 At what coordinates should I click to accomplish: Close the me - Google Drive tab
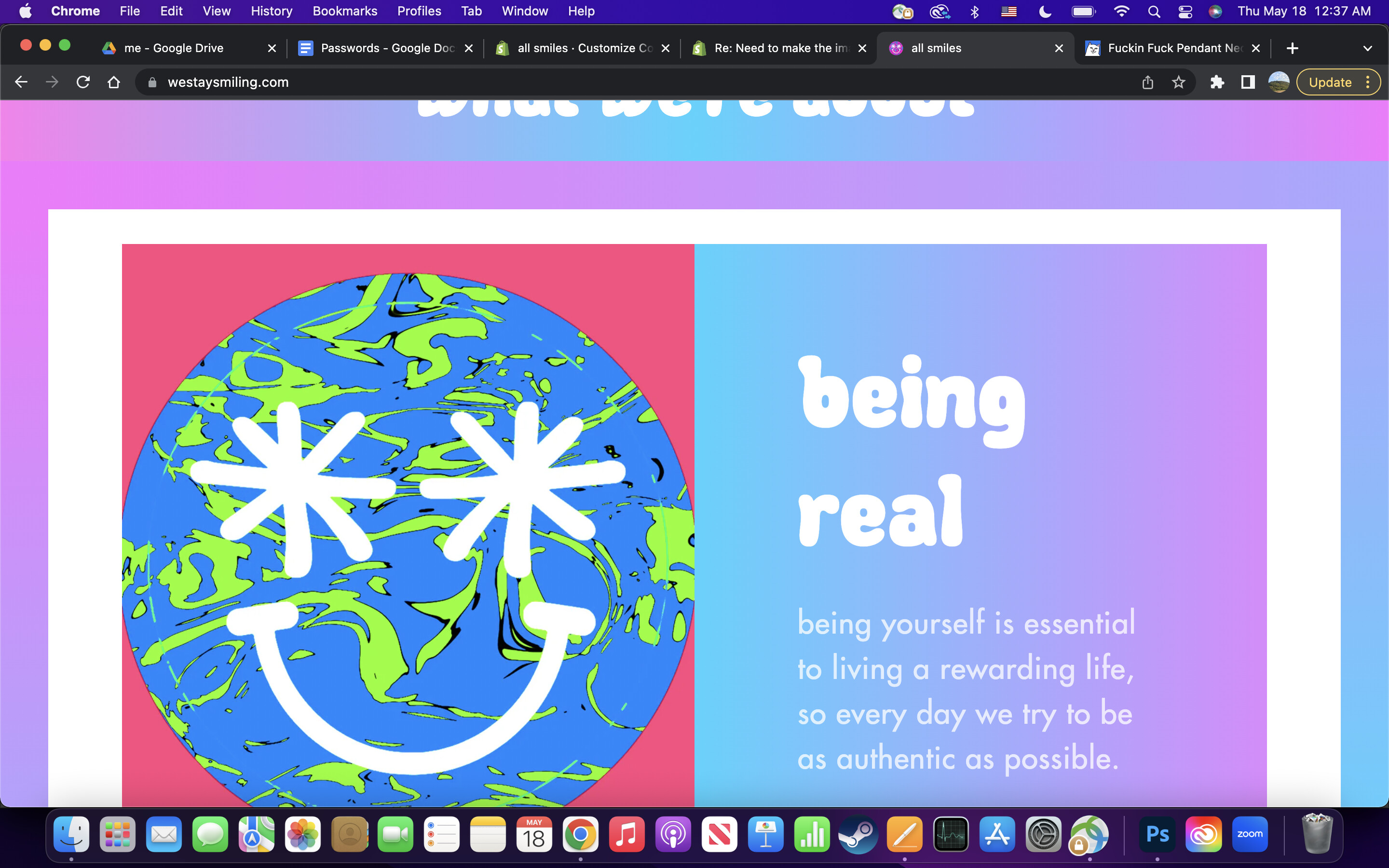coord(272,48)
